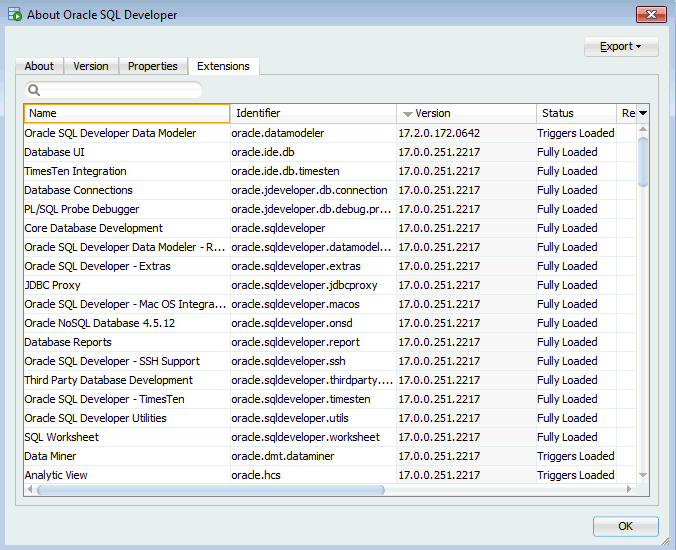Click the oracle.ide.db.timesten identifier cell

click(313, 171)
